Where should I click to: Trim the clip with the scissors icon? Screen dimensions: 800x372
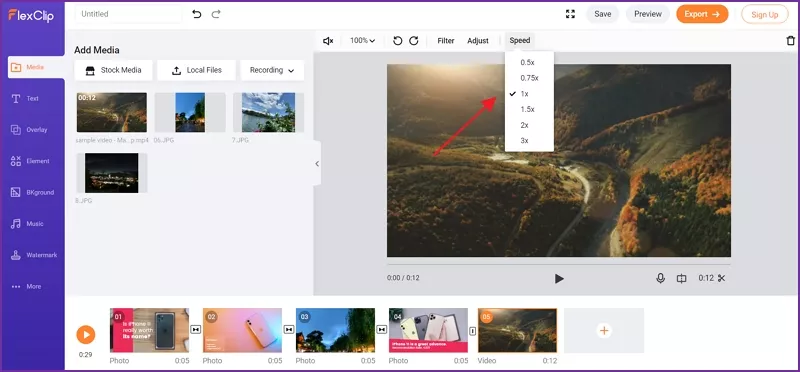coord(721,278)
